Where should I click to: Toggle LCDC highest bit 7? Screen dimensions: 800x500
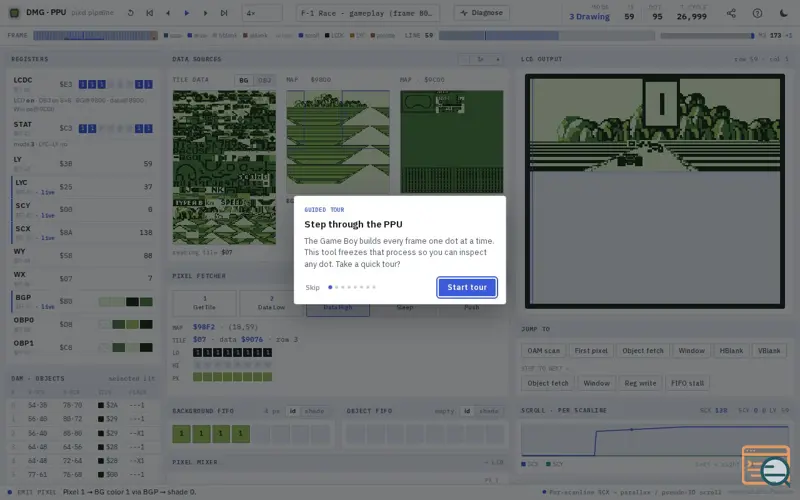point(83,84)
